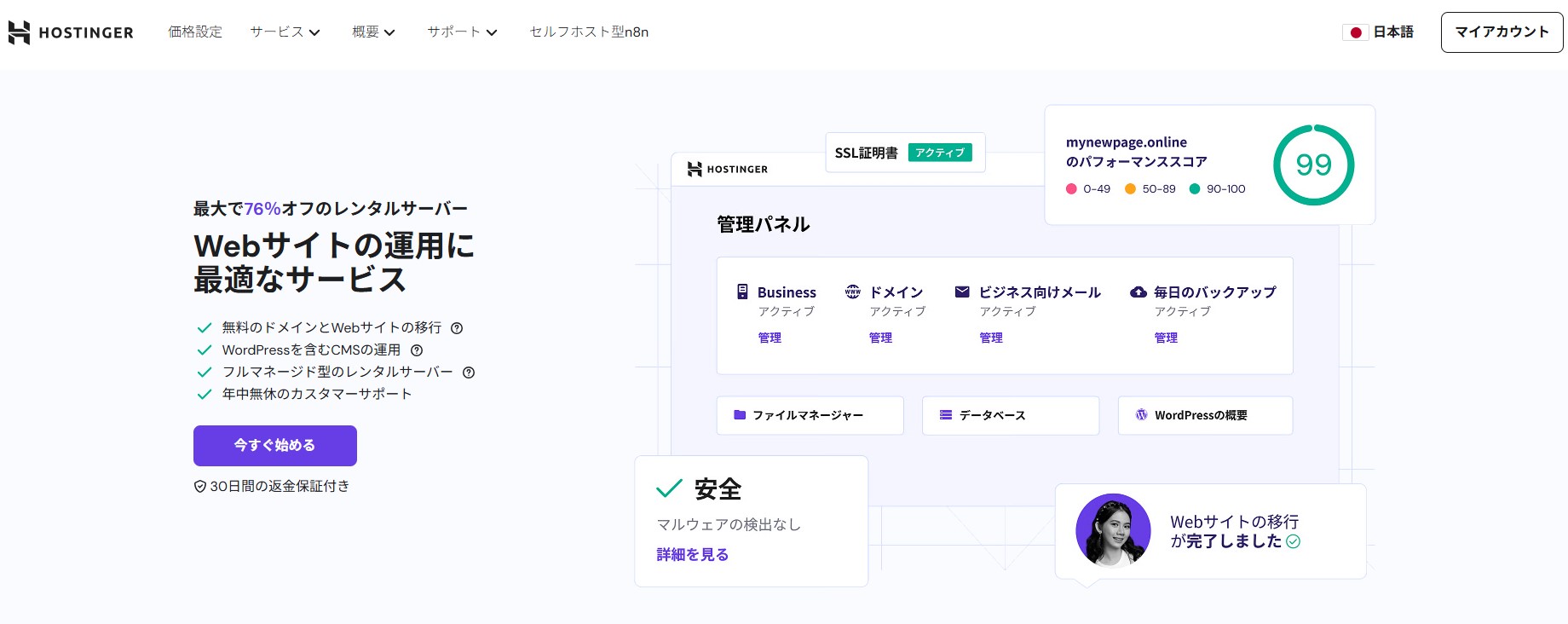Click the Japan flag icon
Image resolution: width=1568 pixels, height=624 pixels.
click(x=1356, y=32)
